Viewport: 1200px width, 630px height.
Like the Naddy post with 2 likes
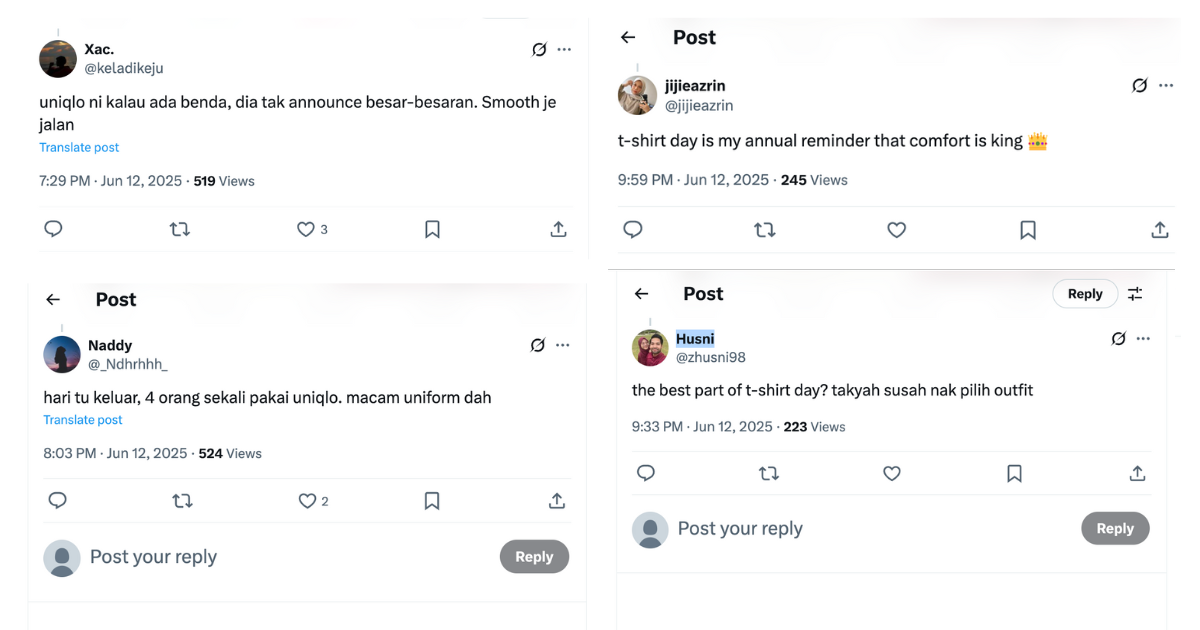tap(307, 500)
